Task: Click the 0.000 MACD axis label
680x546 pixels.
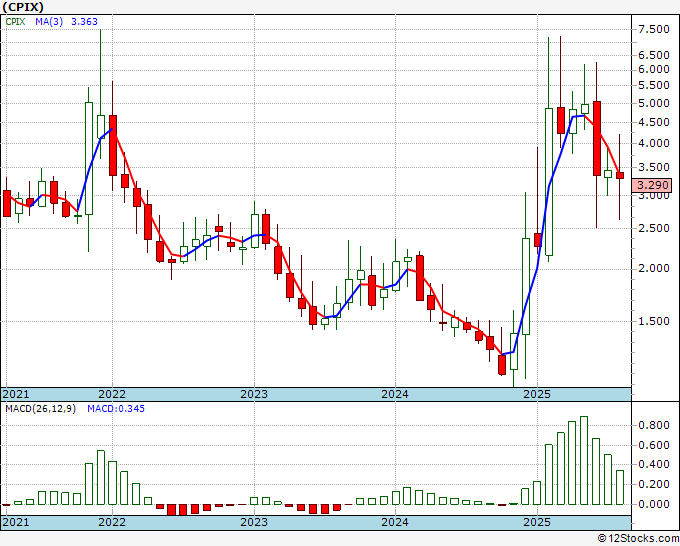Action: click(x=654, y=504)
